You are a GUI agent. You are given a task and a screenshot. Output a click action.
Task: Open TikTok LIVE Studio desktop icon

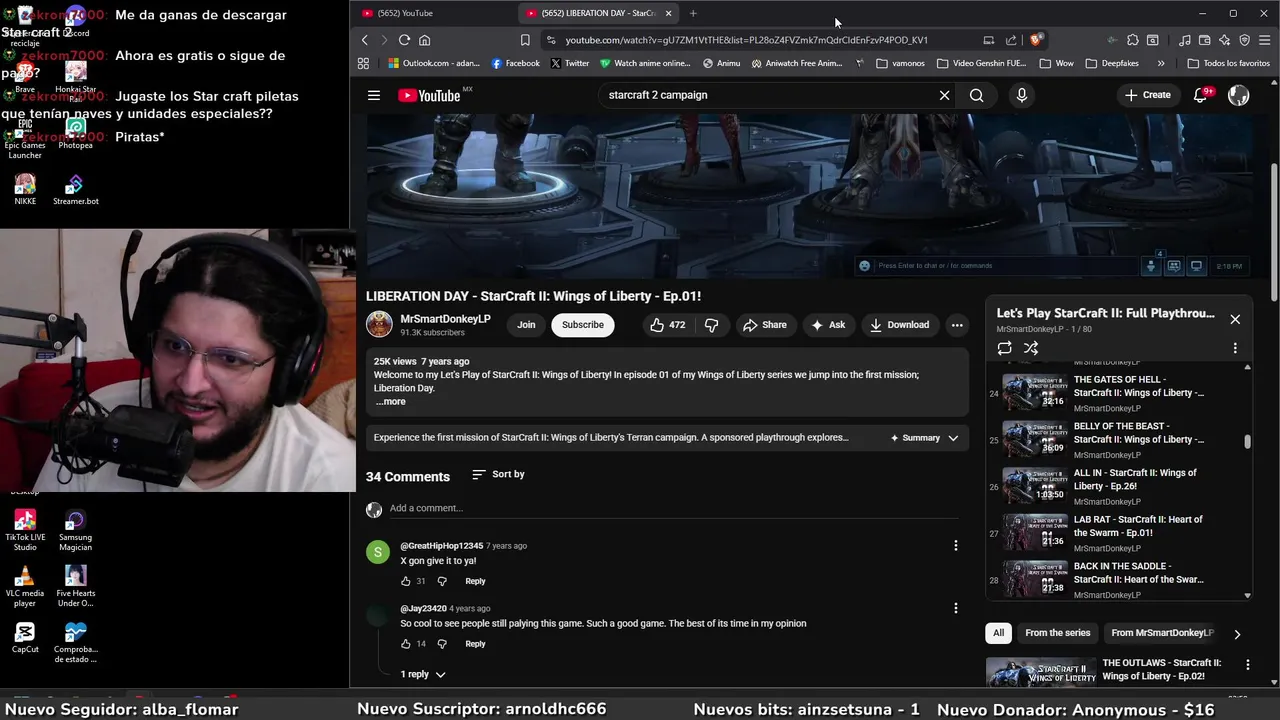pos(25,530)
